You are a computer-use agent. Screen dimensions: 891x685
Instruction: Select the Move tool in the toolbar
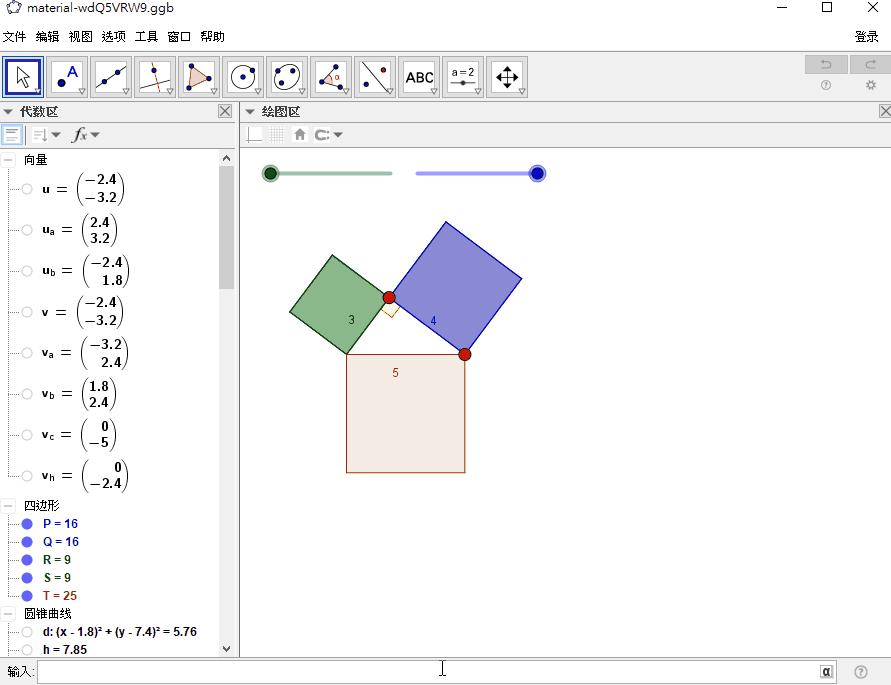point(23,76)
